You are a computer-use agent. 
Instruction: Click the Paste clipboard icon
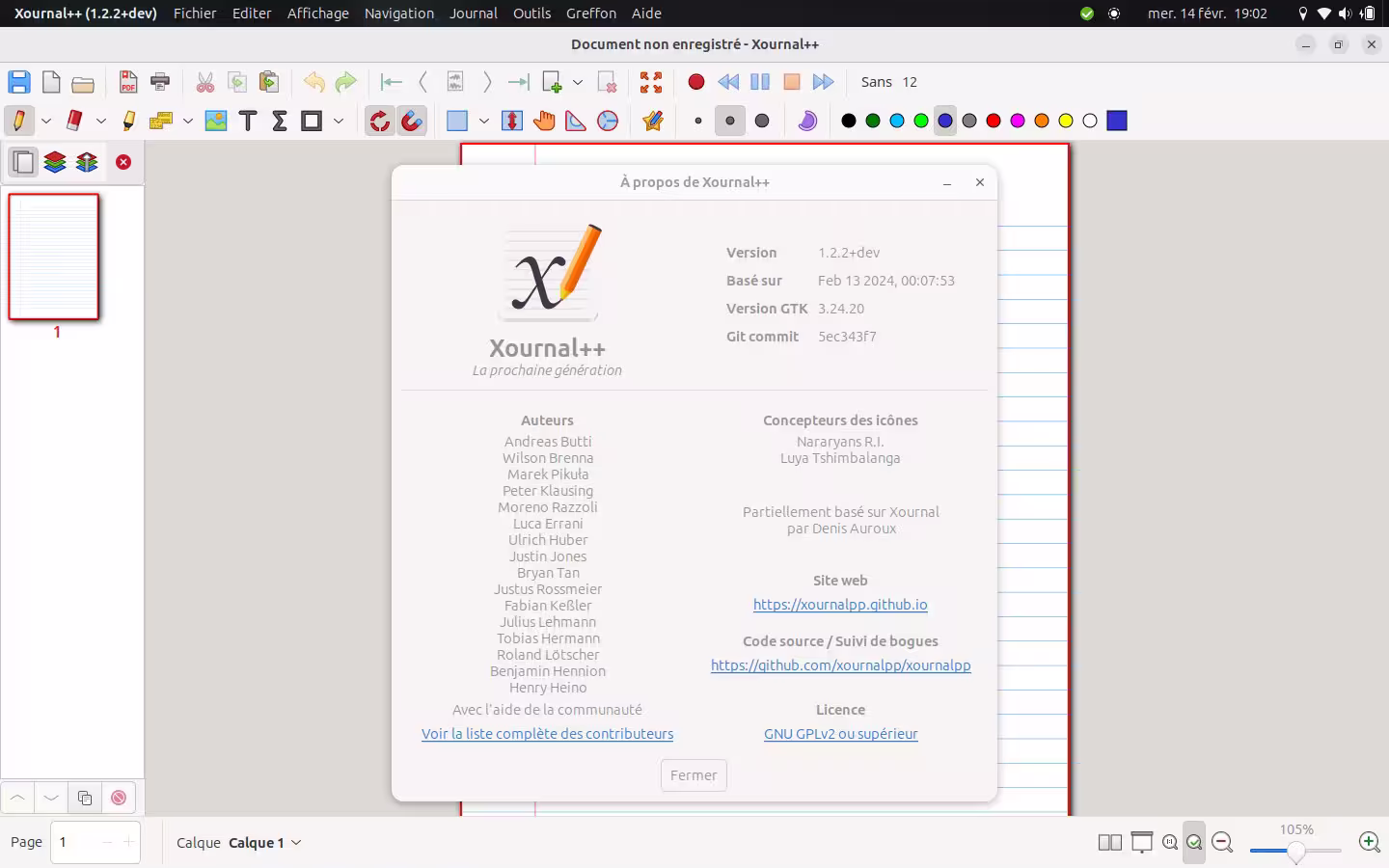[x=269, y=82]
